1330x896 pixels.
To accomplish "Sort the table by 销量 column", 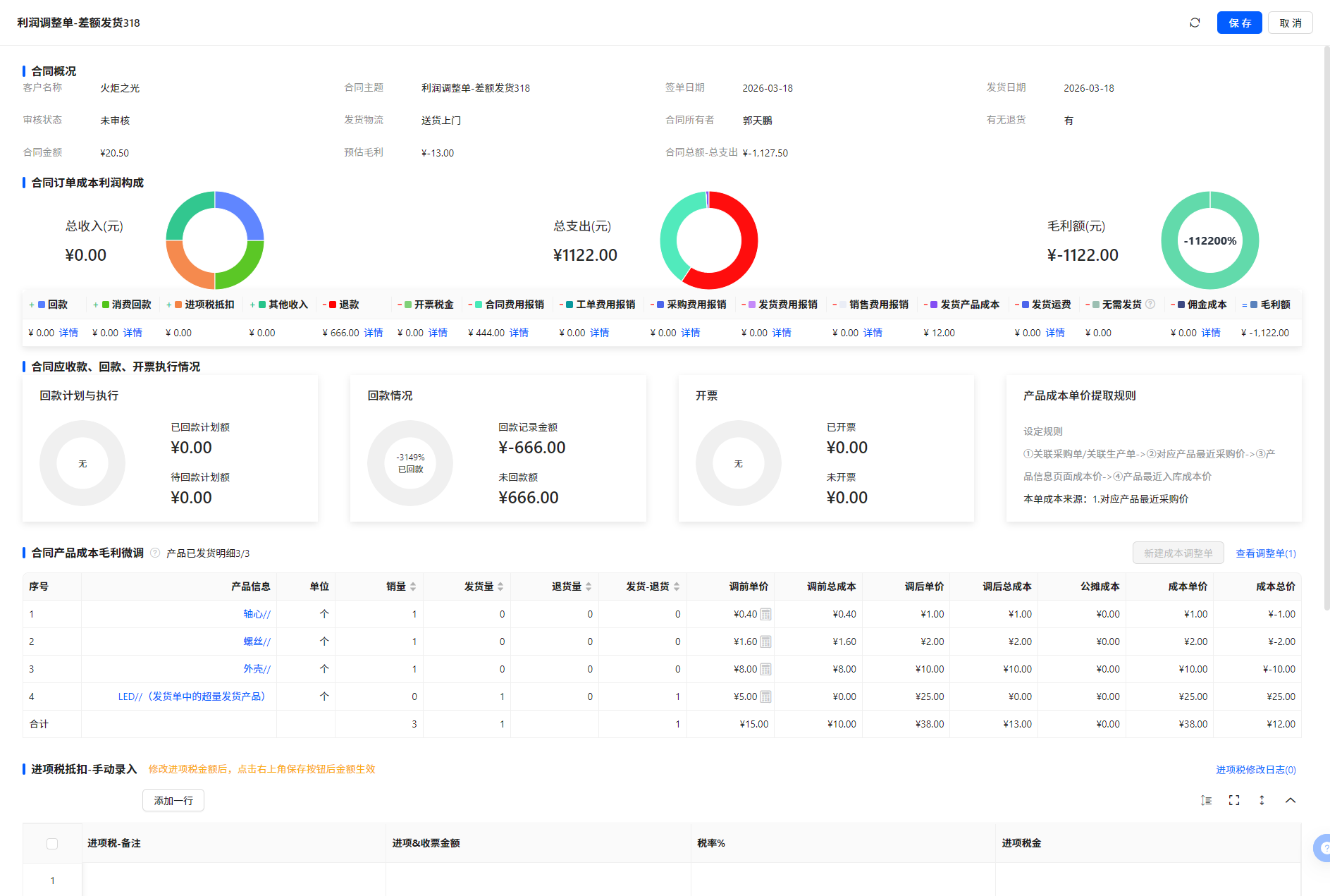I will pyautogui.click(x=413, y=587).
